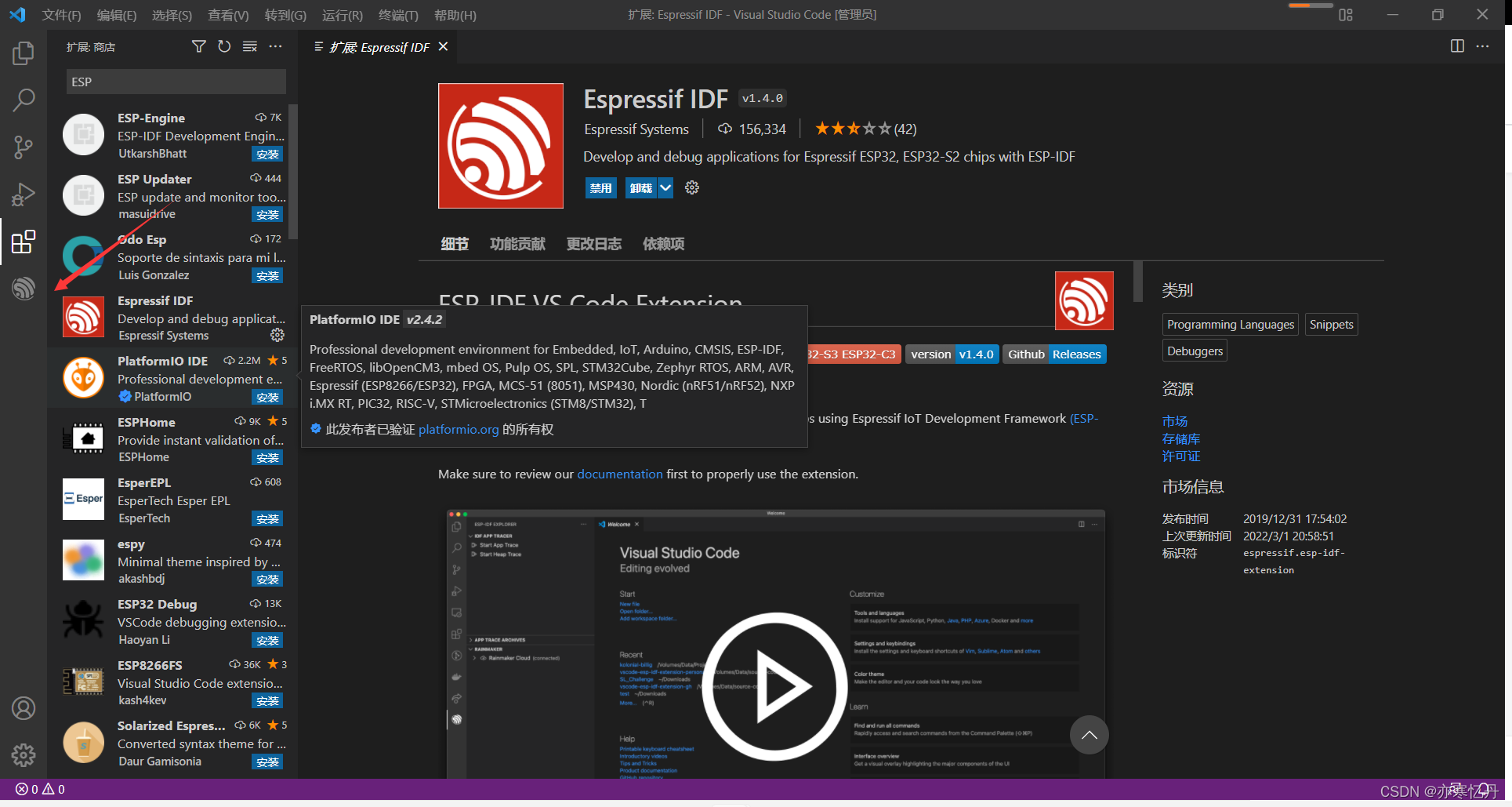Open the Explorer view in activity bar
Image resolution: width=1512 pixels, height=807 pixels.
point(24,53)
